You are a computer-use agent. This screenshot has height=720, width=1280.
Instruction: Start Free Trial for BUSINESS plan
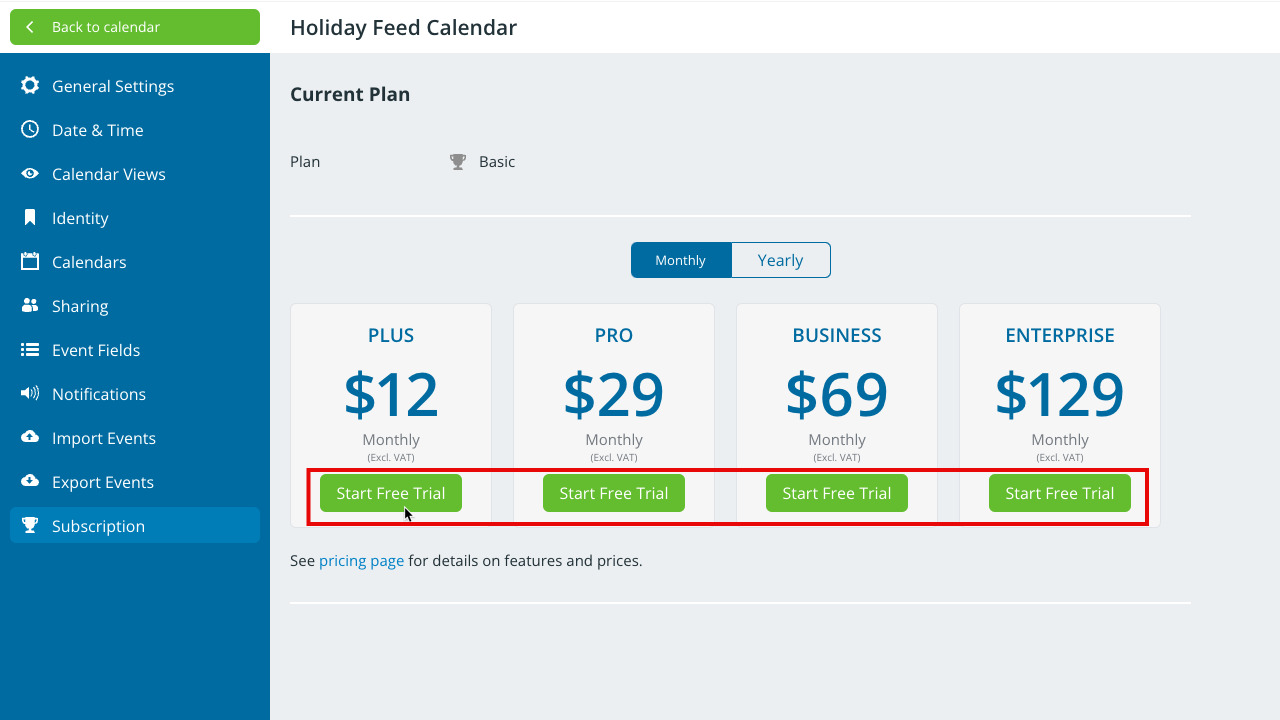tap(837, 493)
